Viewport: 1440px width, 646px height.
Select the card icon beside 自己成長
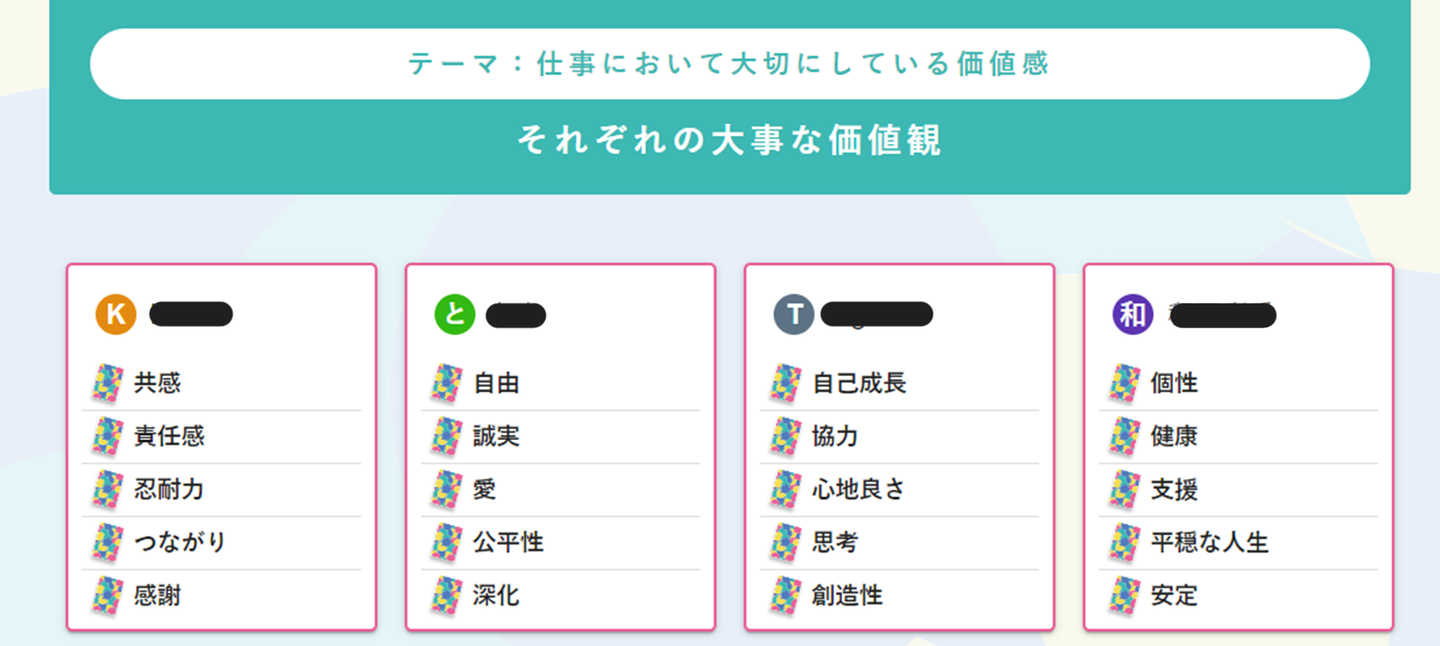pyautogui.click(x=786, y=383)
